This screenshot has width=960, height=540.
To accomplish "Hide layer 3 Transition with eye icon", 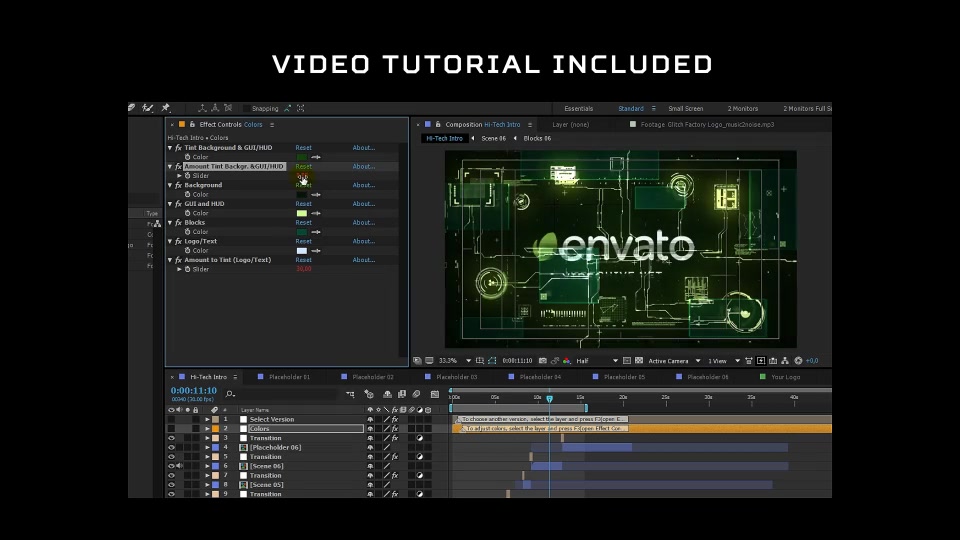I will [x=171, y=438].
